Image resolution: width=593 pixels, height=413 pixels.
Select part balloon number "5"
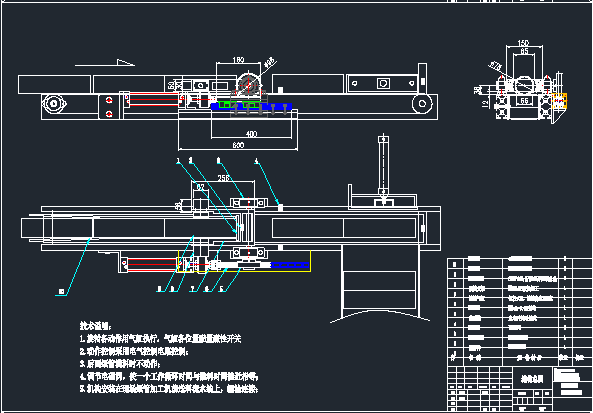(222, 289)
